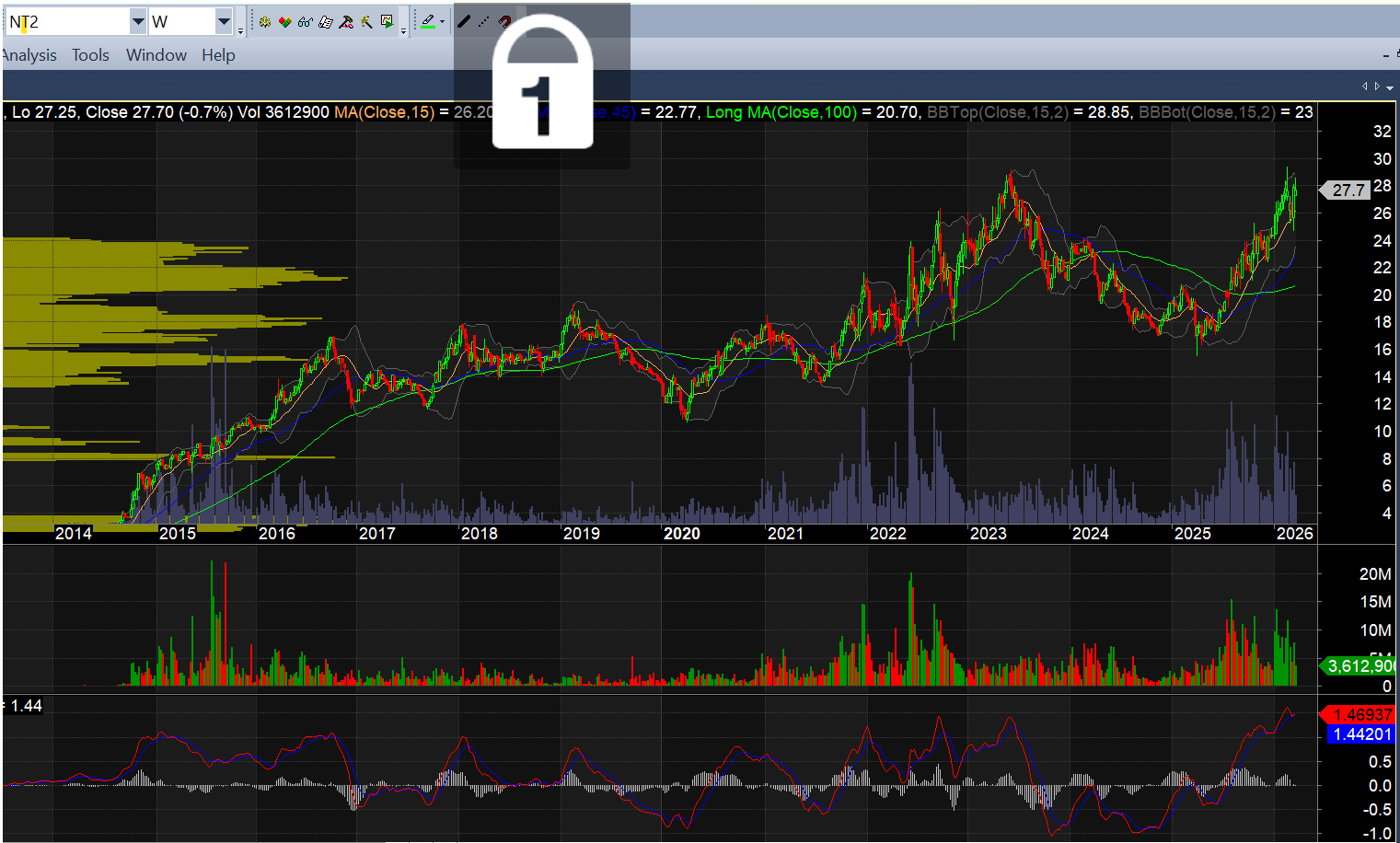The height and width of the screenshot is (843, 1400).
Task: Click the red and green diamonds icon
Action: pyautogui.click(x=285, y=21)
